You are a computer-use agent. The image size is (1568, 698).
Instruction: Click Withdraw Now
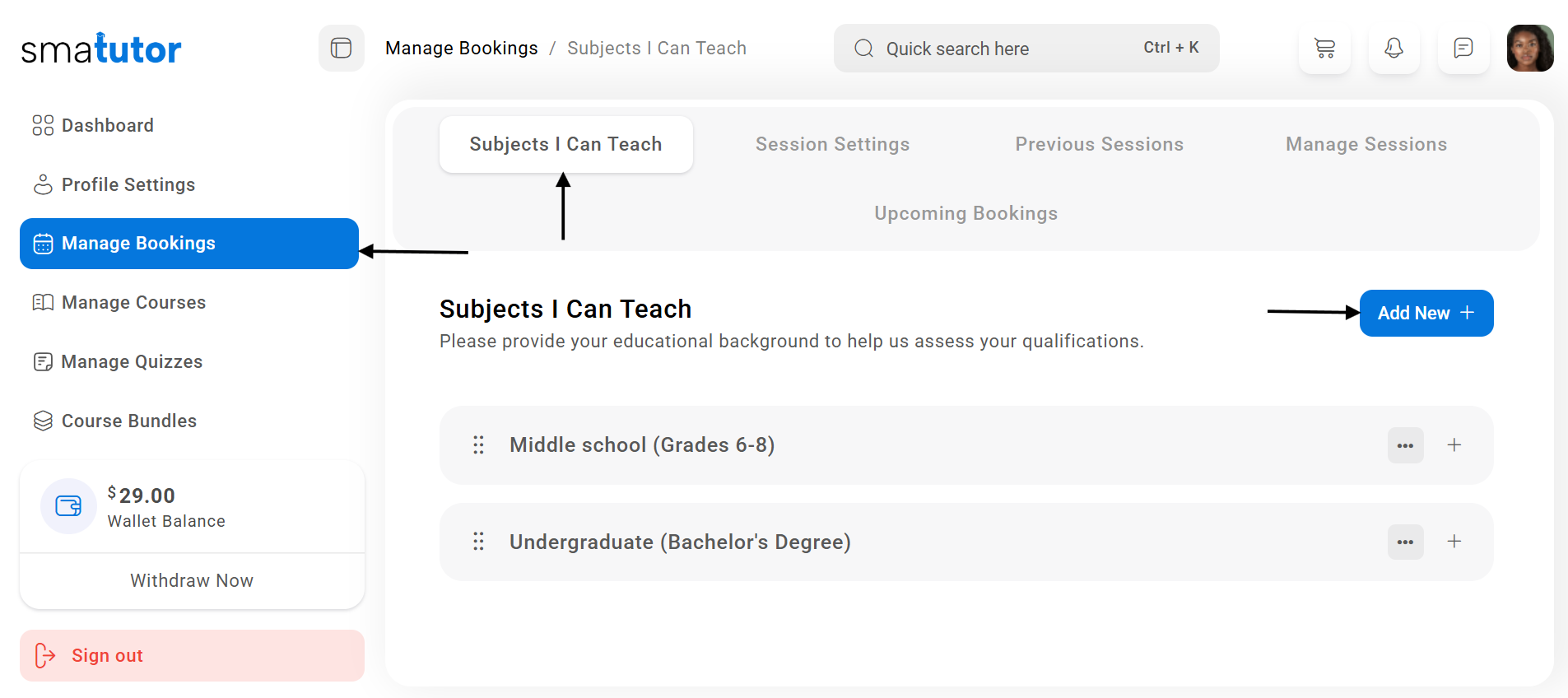pos(192,581)
